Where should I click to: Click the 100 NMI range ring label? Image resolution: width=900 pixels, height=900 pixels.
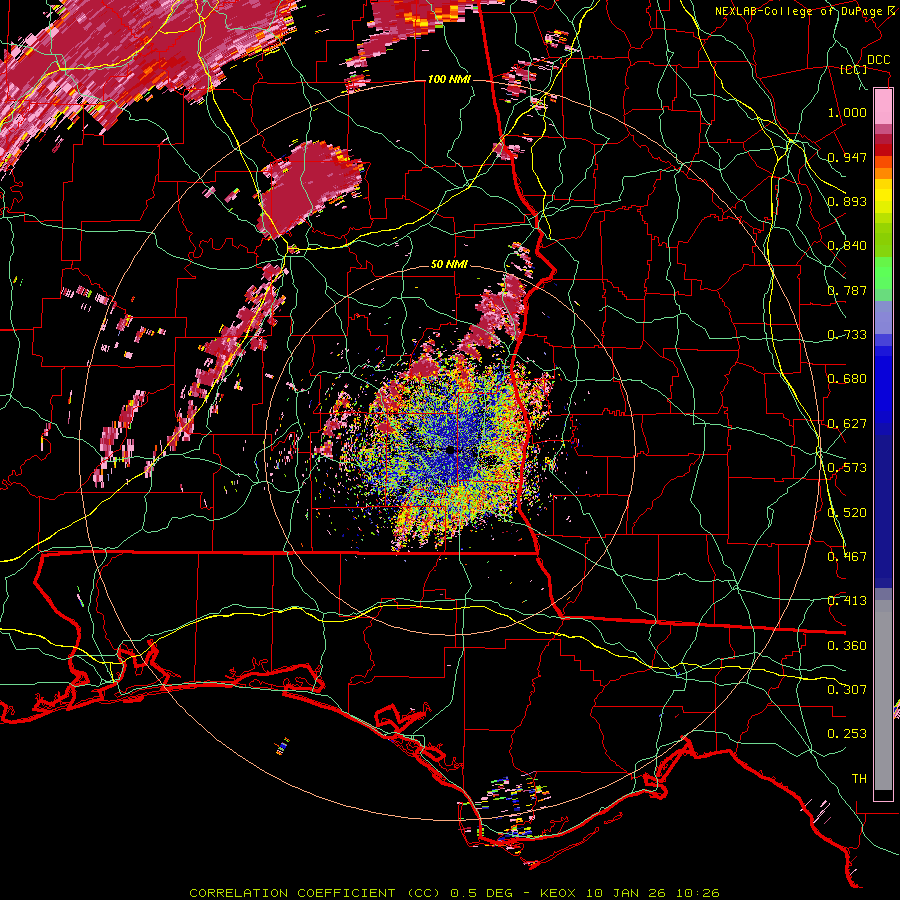tap(449, 79)
